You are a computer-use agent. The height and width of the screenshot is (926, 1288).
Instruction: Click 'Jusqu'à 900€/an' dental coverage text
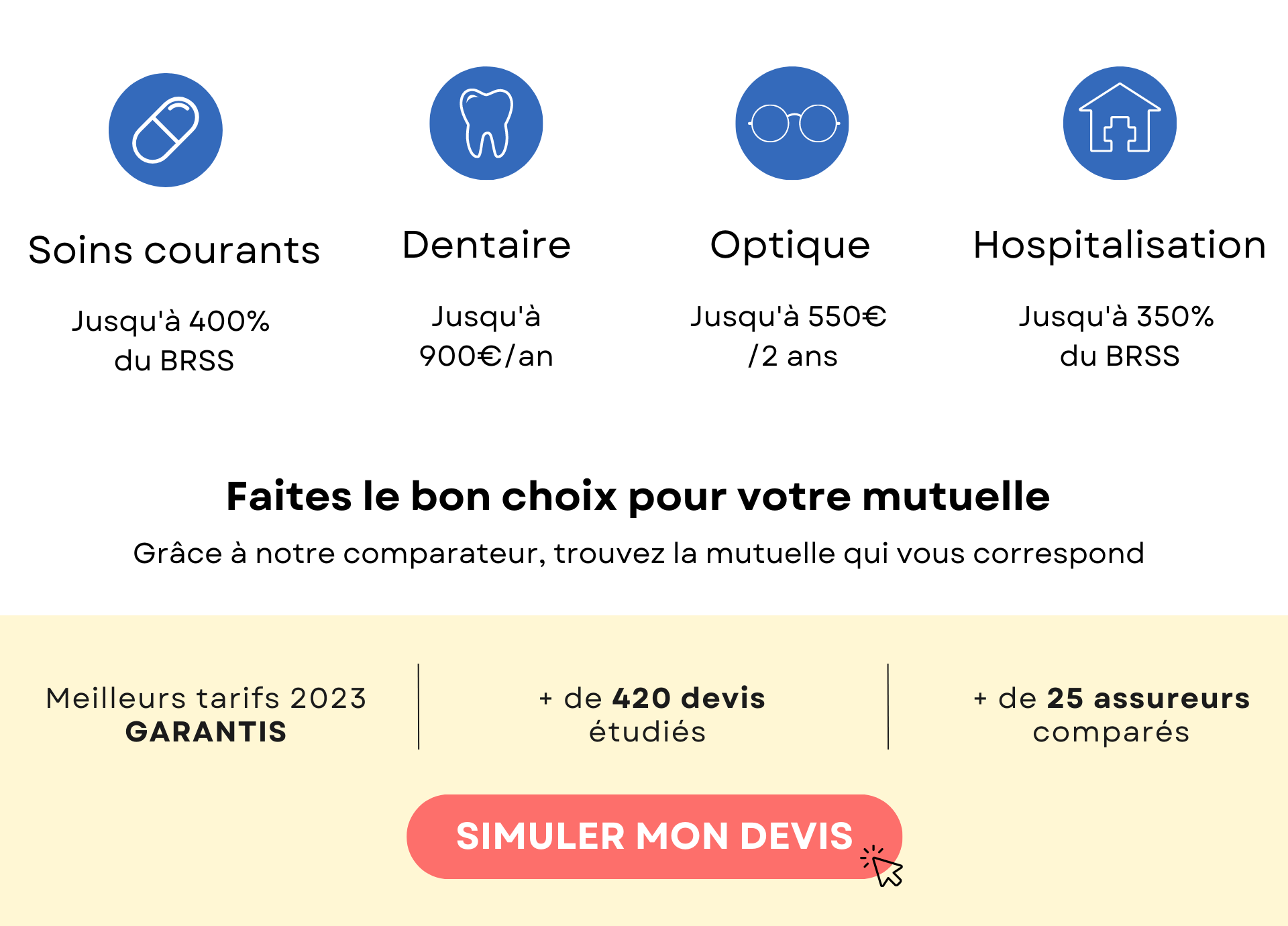(x=486, y=336)
